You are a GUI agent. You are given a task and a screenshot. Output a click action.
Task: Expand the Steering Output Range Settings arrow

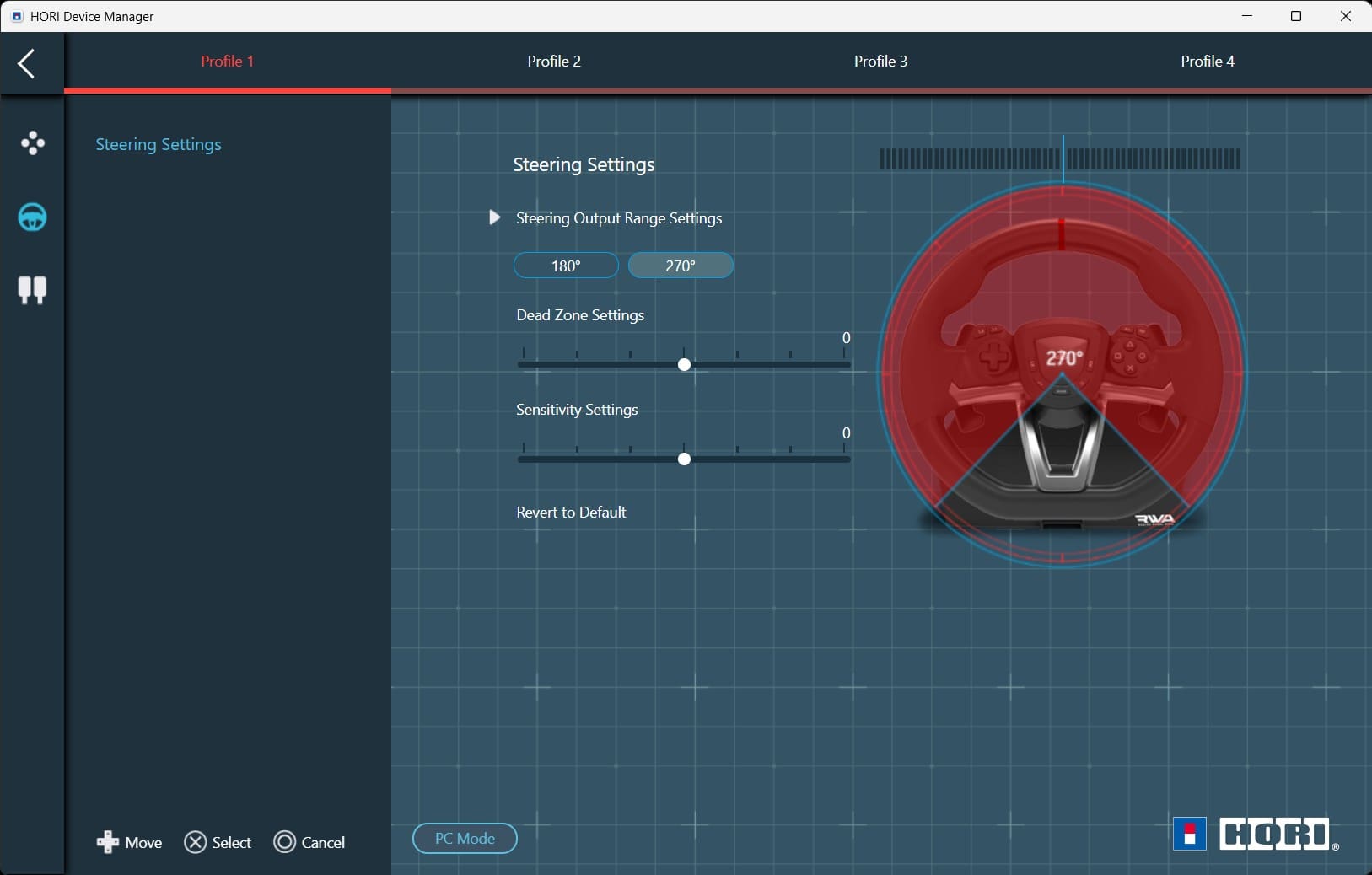pyautogui.click(x=494, y=218)
